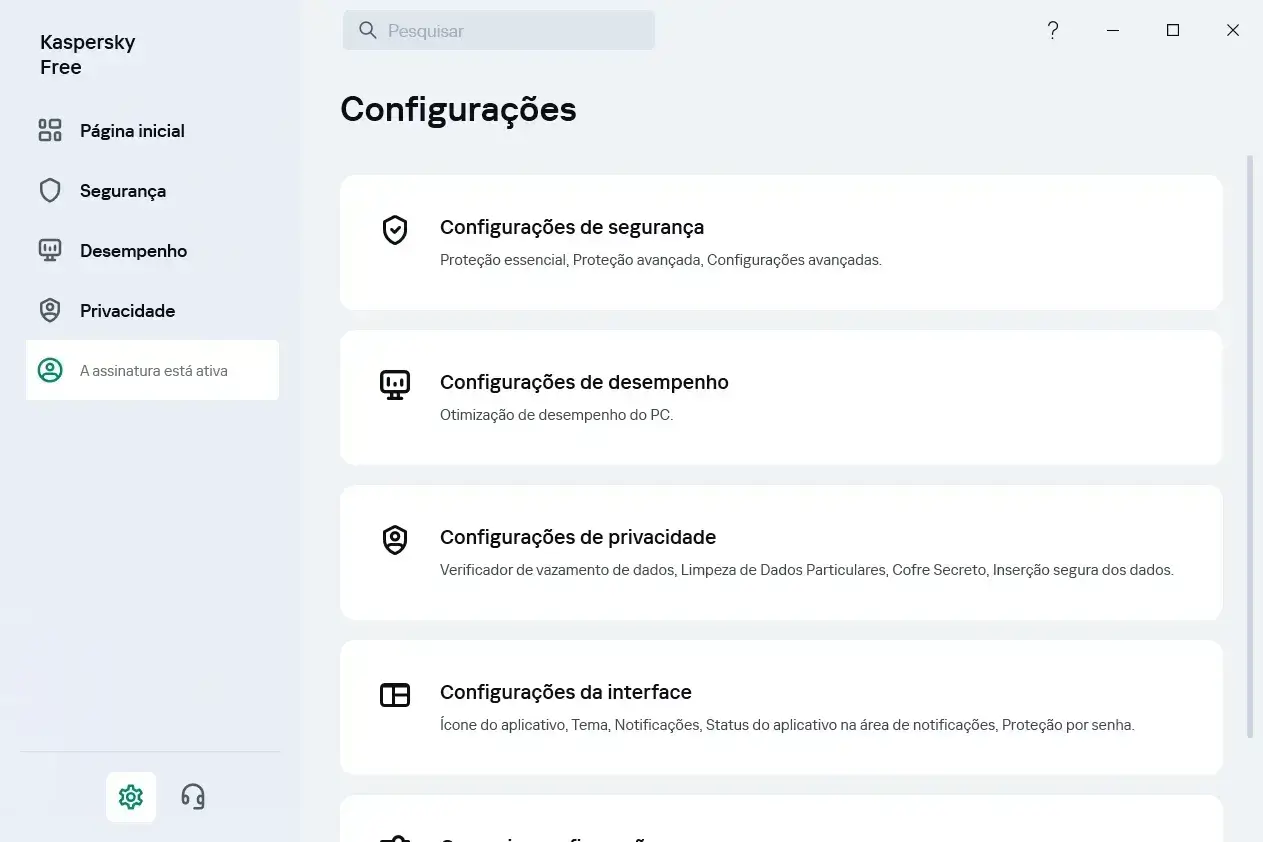
Task: Open Configurações de segurança
Action: (781, 242)
